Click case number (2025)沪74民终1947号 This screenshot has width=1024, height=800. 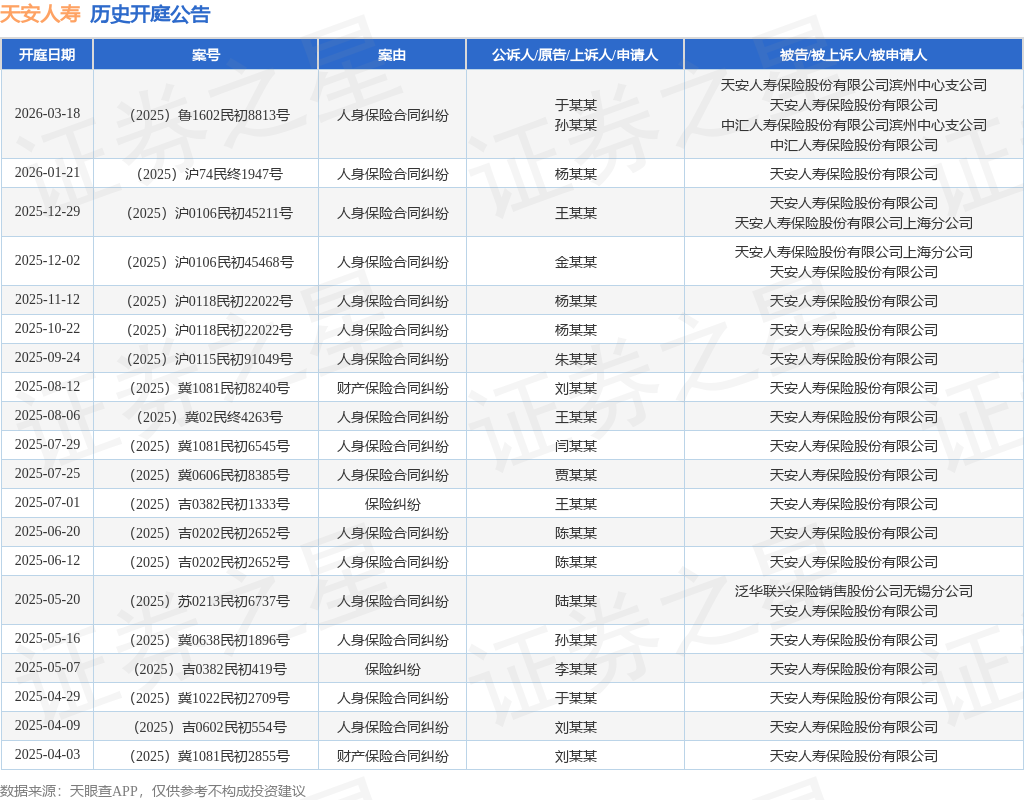209,174
